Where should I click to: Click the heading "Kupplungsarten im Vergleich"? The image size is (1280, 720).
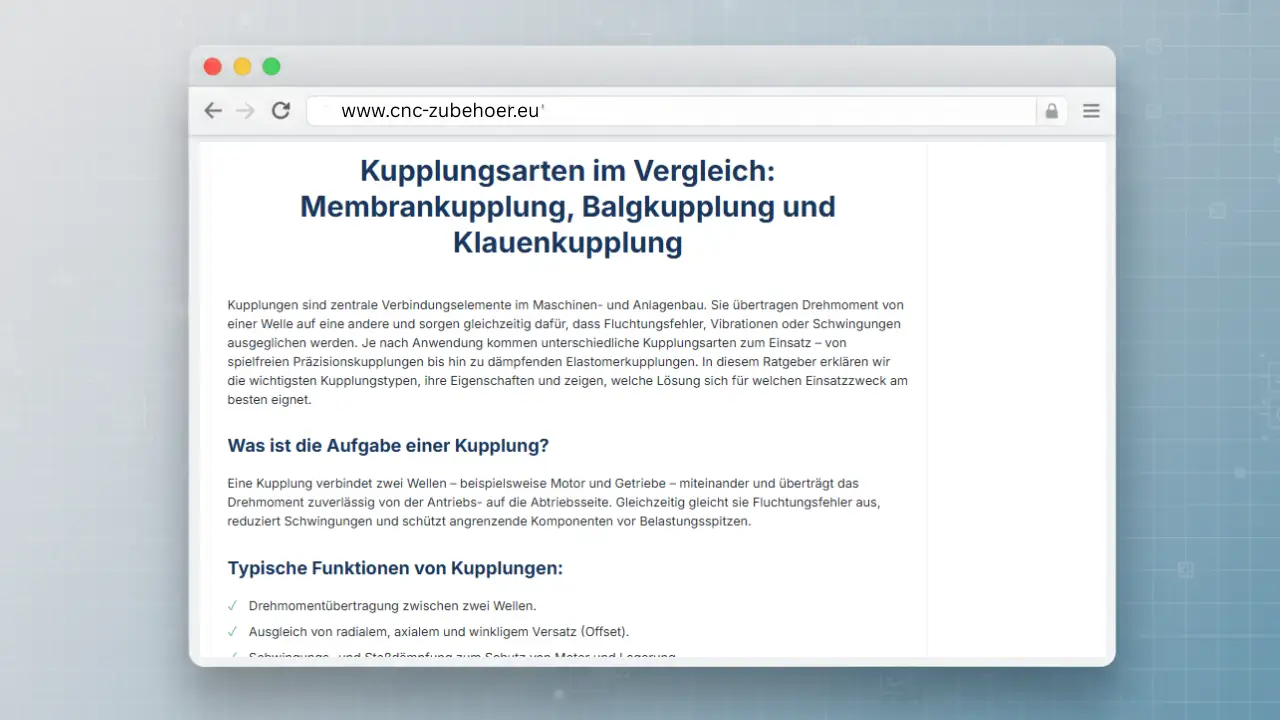568,207
